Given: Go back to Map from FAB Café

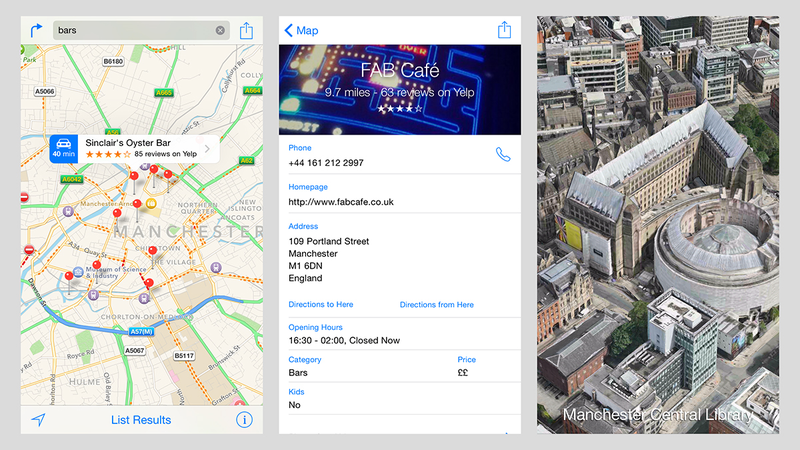Looking at the screenshot, I should coord(301,31).
